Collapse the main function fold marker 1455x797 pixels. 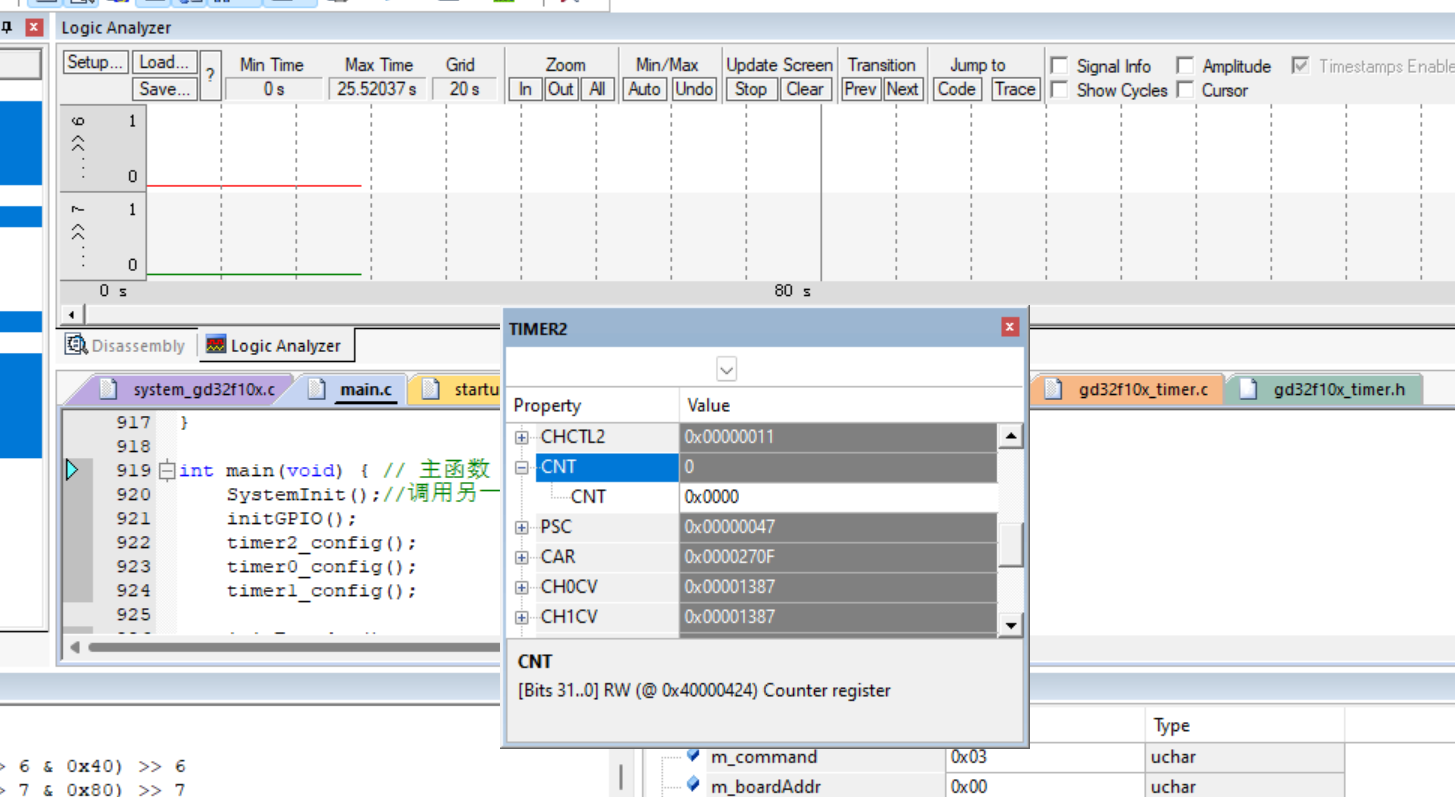[x=167, y=470]
